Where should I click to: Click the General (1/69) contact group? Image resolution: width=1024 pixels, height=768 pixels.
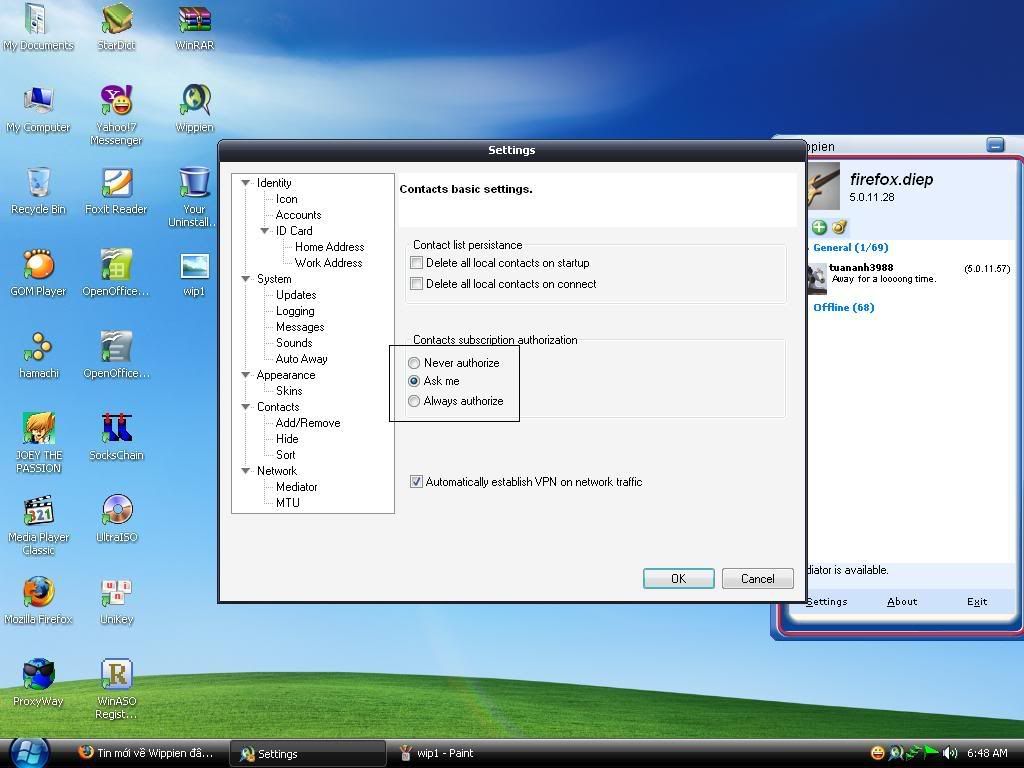point(850,248)
